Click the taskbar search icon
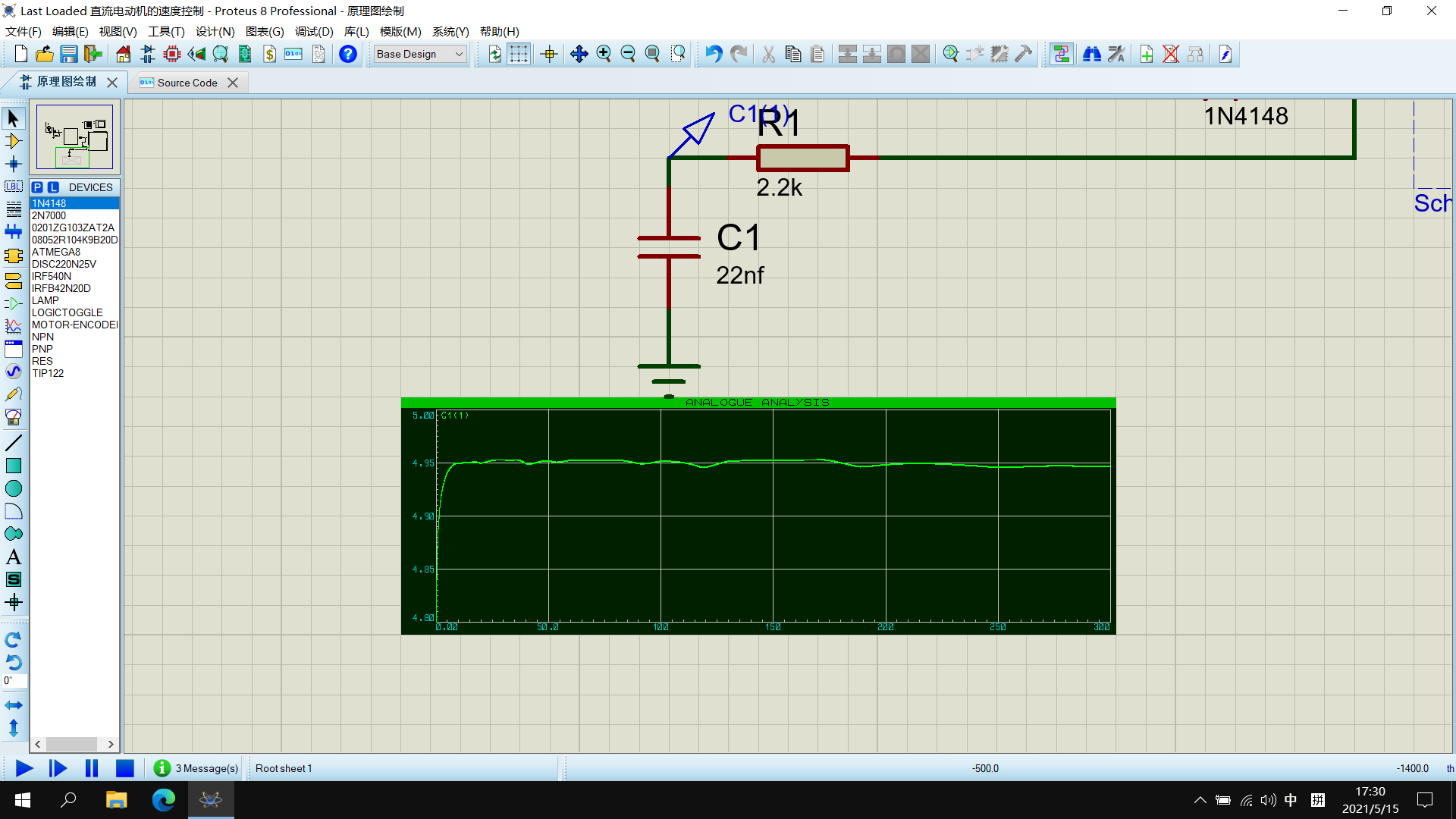 (x=69, y=800)
